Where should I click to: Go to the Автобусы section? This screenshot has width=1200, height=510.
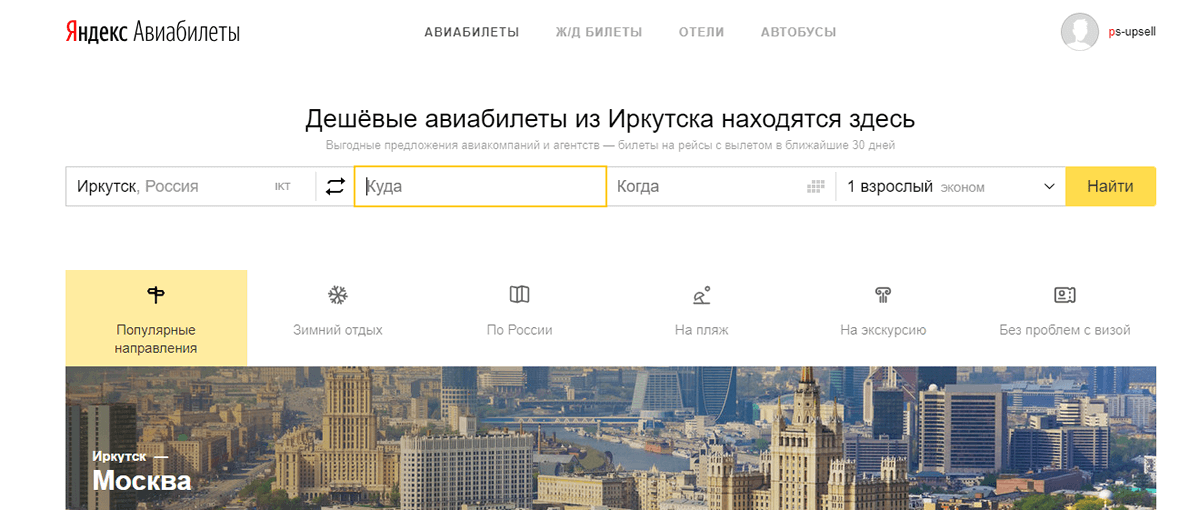798,32
